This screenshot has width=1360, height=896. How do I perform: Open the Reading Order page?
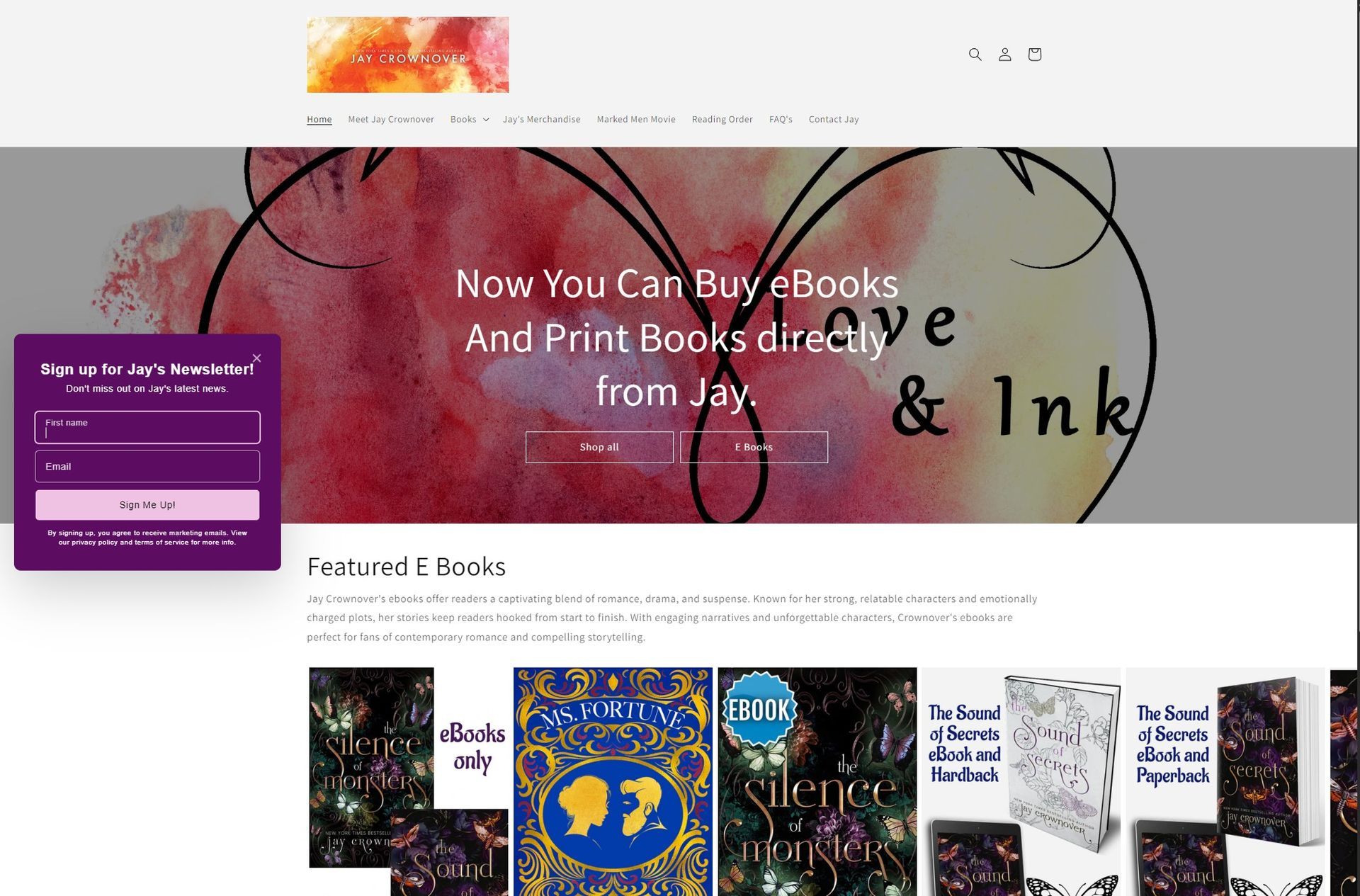[722, 119]
